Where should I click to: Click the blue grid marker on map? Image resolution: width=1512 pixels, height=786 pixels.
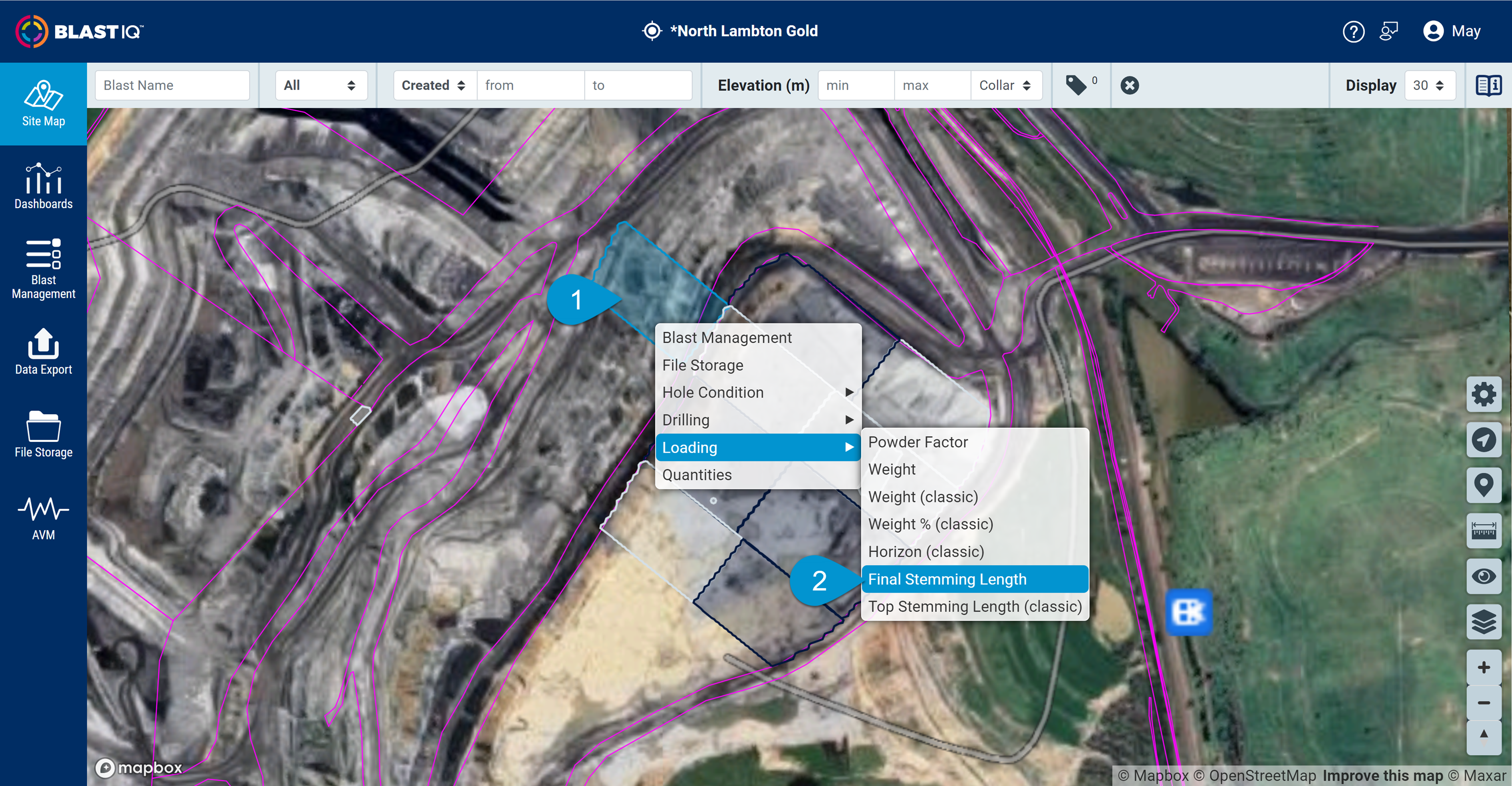(1189, 612)
